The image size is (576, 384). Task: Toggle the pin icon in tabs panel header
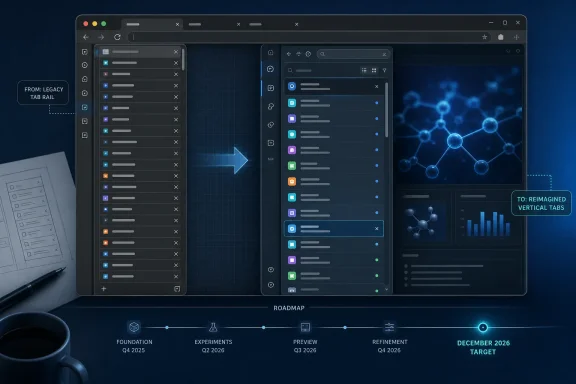(x=385, y=70)
